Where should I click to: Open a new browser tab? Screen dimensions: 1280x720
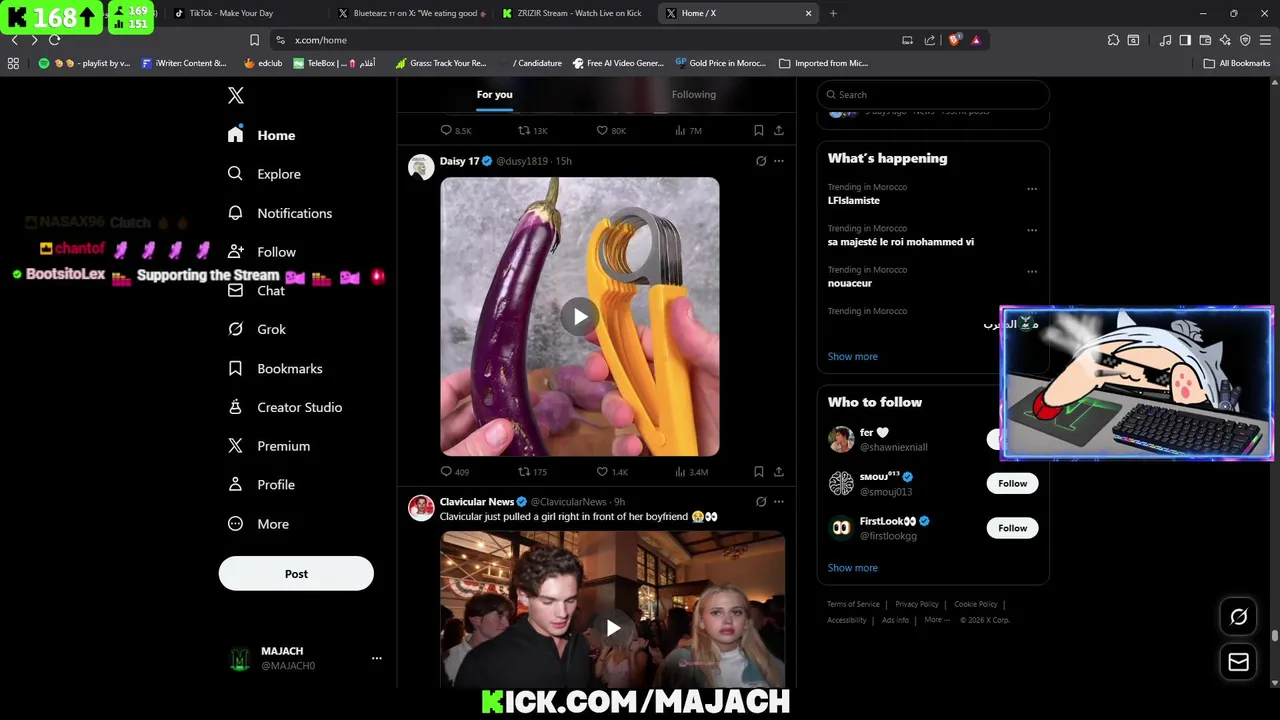click(833, 13)
